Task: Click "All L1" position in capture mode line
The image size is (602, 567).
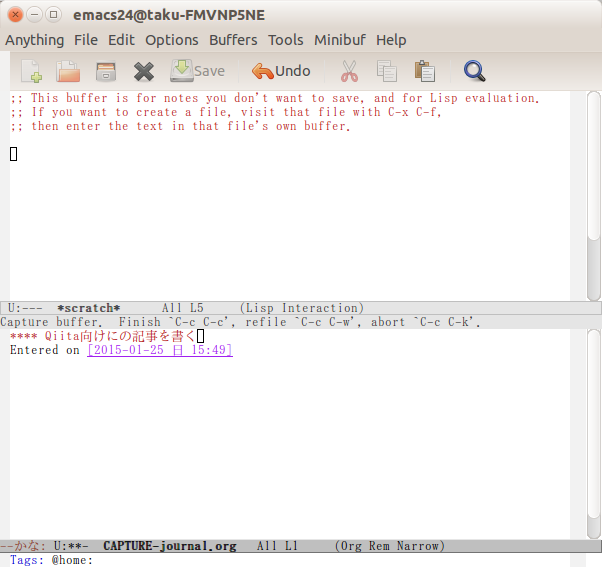Action: coord(277,546)
